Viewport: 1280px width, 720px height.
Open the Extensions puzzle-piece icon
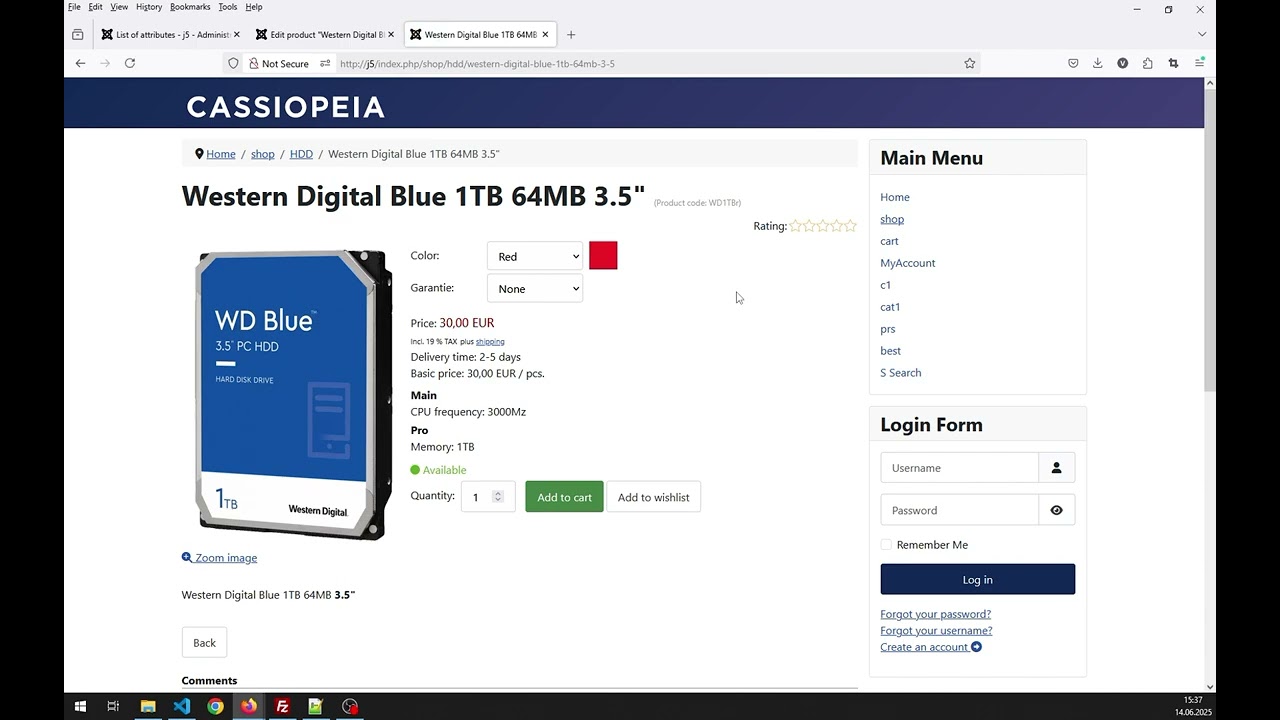1147,63
